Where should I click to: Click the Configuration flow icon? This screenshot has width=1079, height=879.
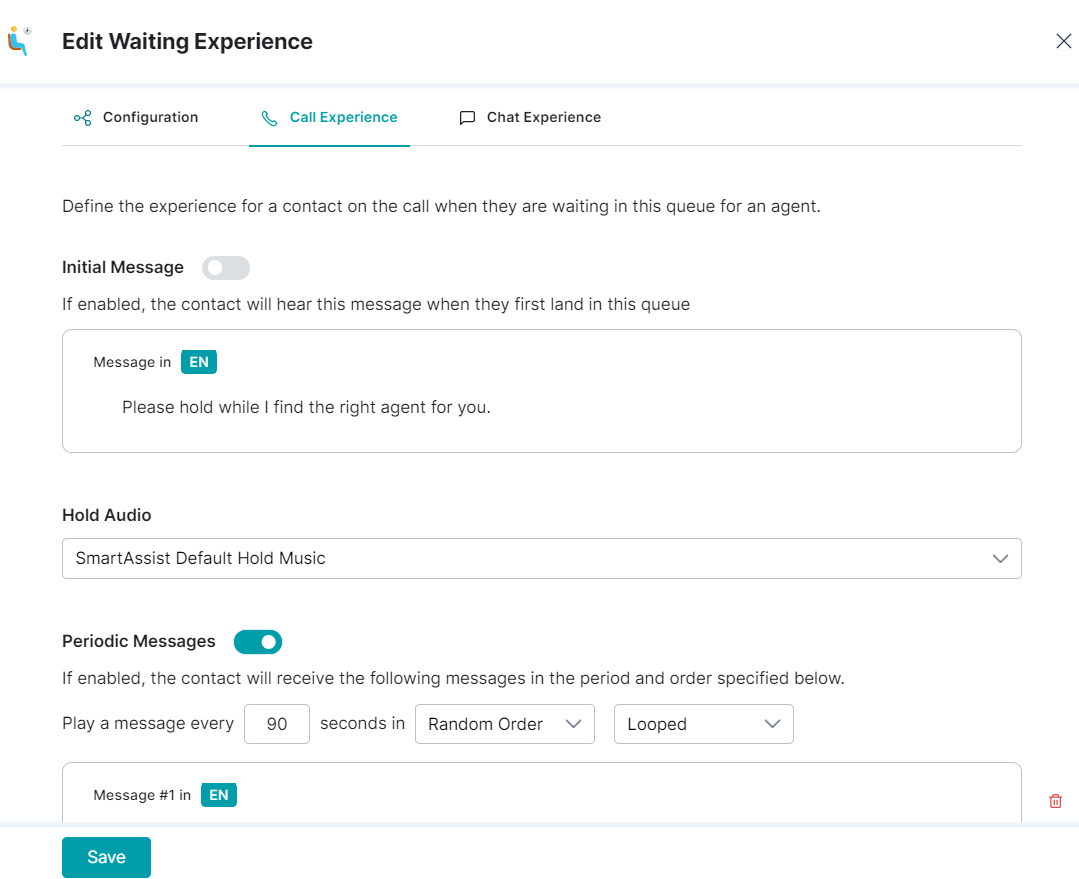pos(83,118)
